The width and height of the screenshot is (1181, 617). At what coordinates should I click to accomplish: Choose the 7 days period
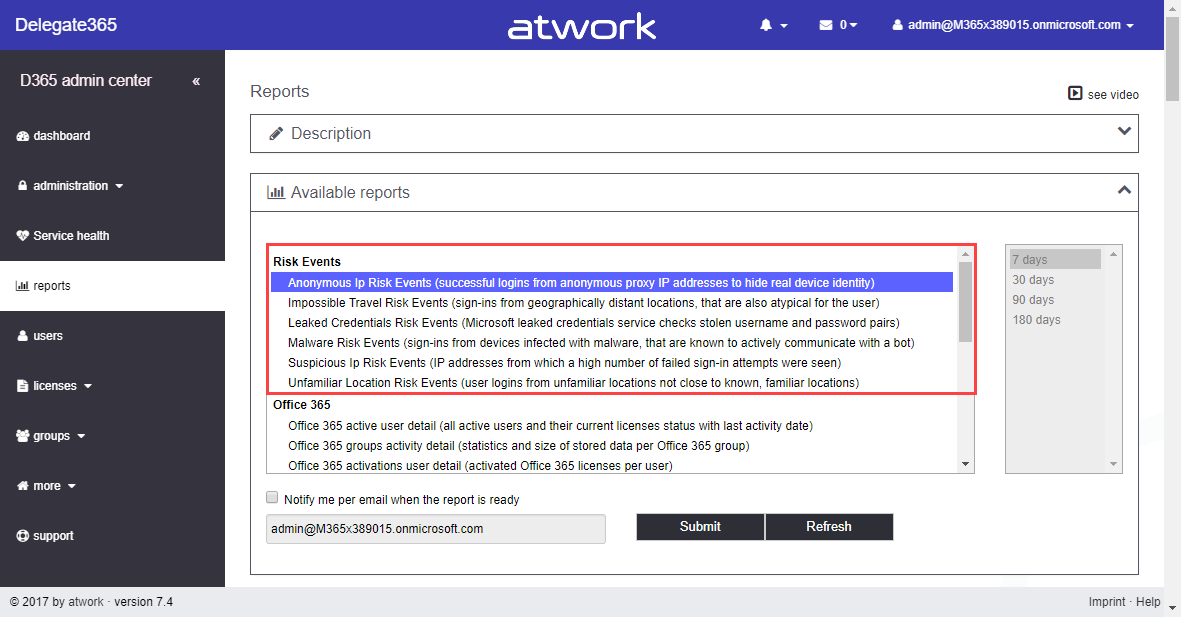(1055, 259)
